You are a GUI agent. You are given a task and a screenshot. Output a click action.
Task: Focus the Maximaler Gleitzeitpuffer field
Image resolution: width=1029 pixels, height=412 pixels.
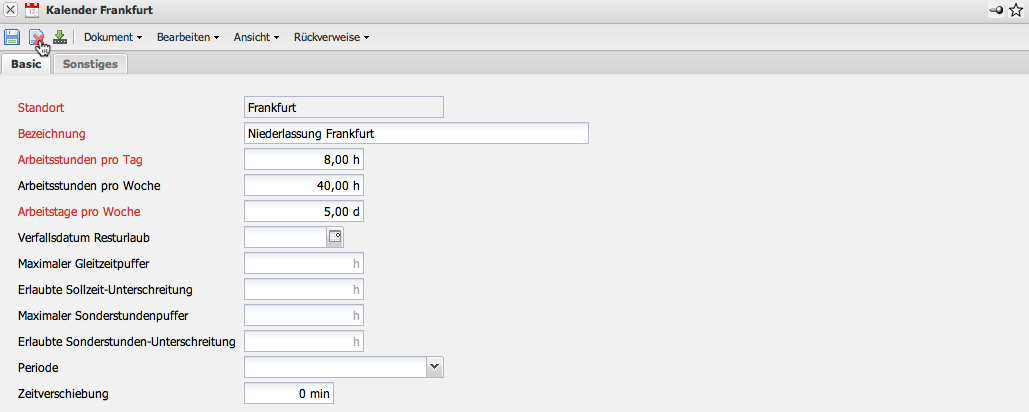304,263
